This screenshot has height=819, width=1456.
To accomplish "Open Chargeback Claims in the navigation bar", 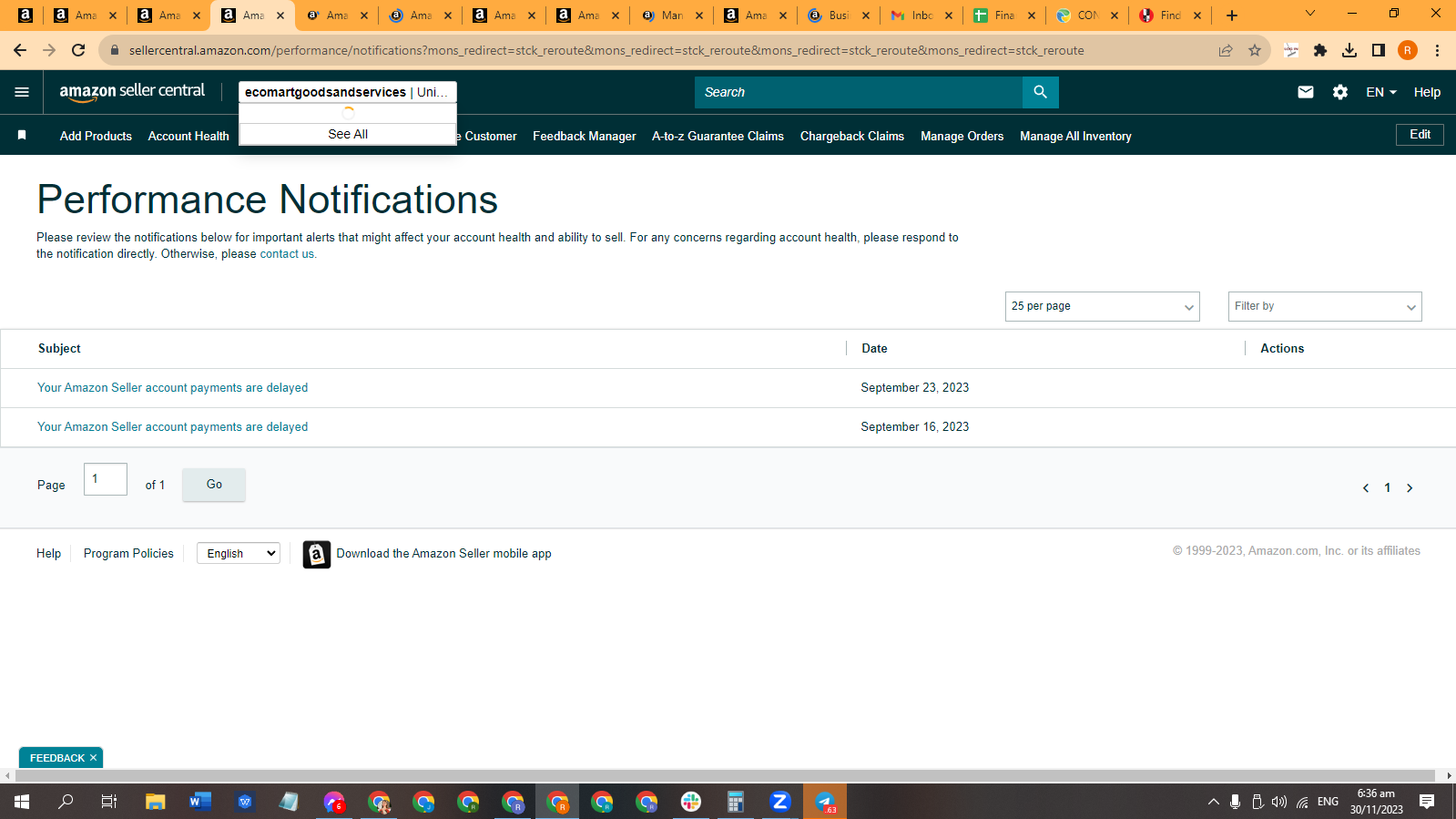I will pyautogui.click(x=852, y=136).
